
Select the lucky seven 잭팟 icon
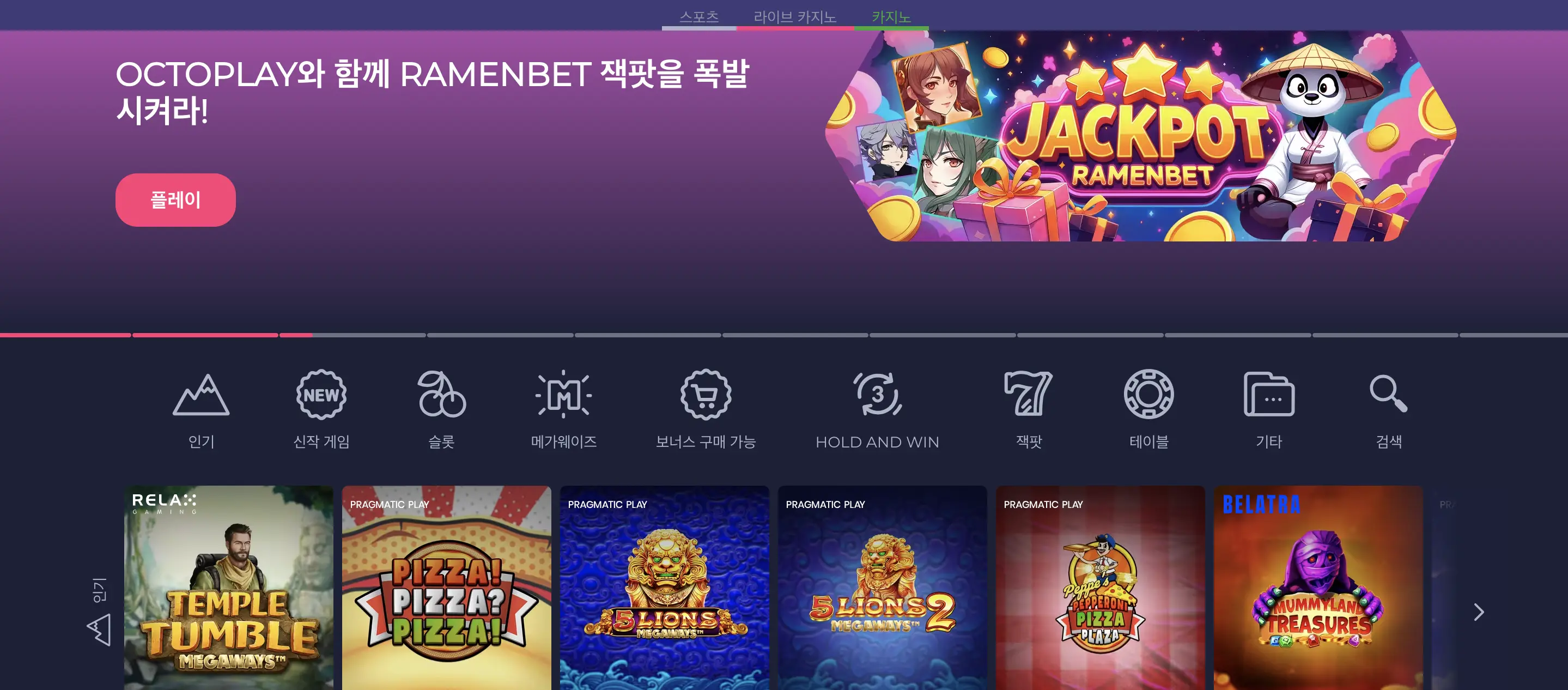(1028, 395)
